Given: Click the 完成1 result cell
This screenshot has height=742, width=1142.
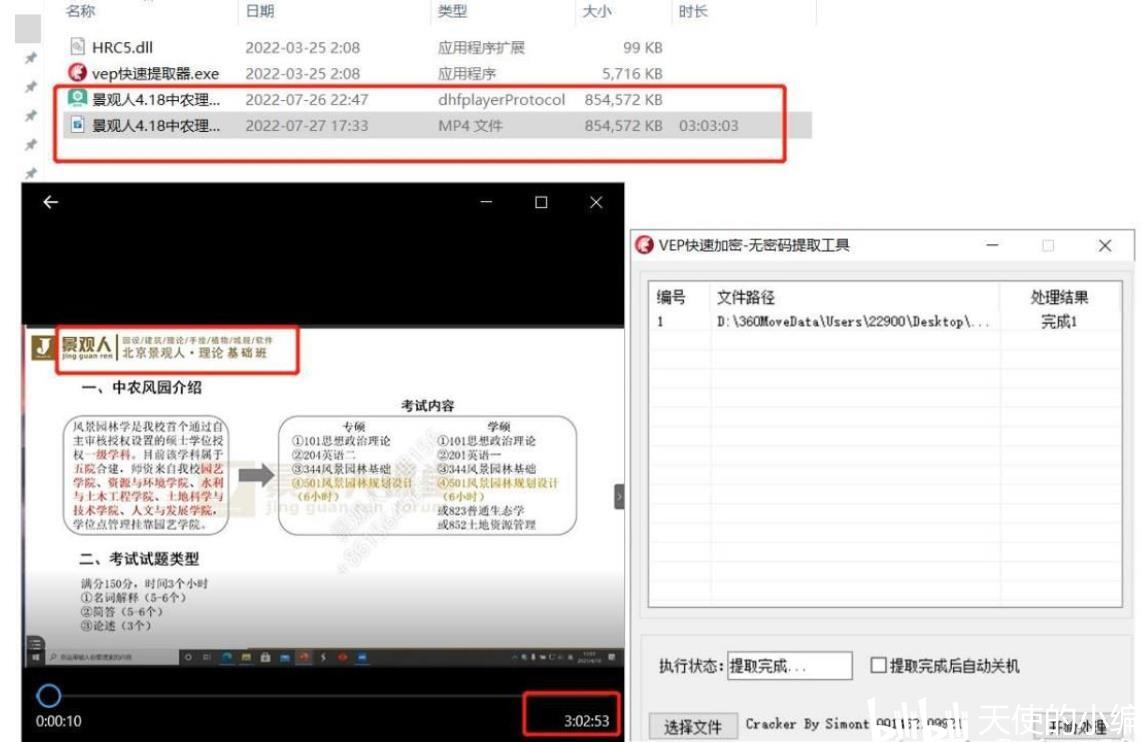Looking at the screenshot, I should pyautogui.click(x=1058, y=321).
